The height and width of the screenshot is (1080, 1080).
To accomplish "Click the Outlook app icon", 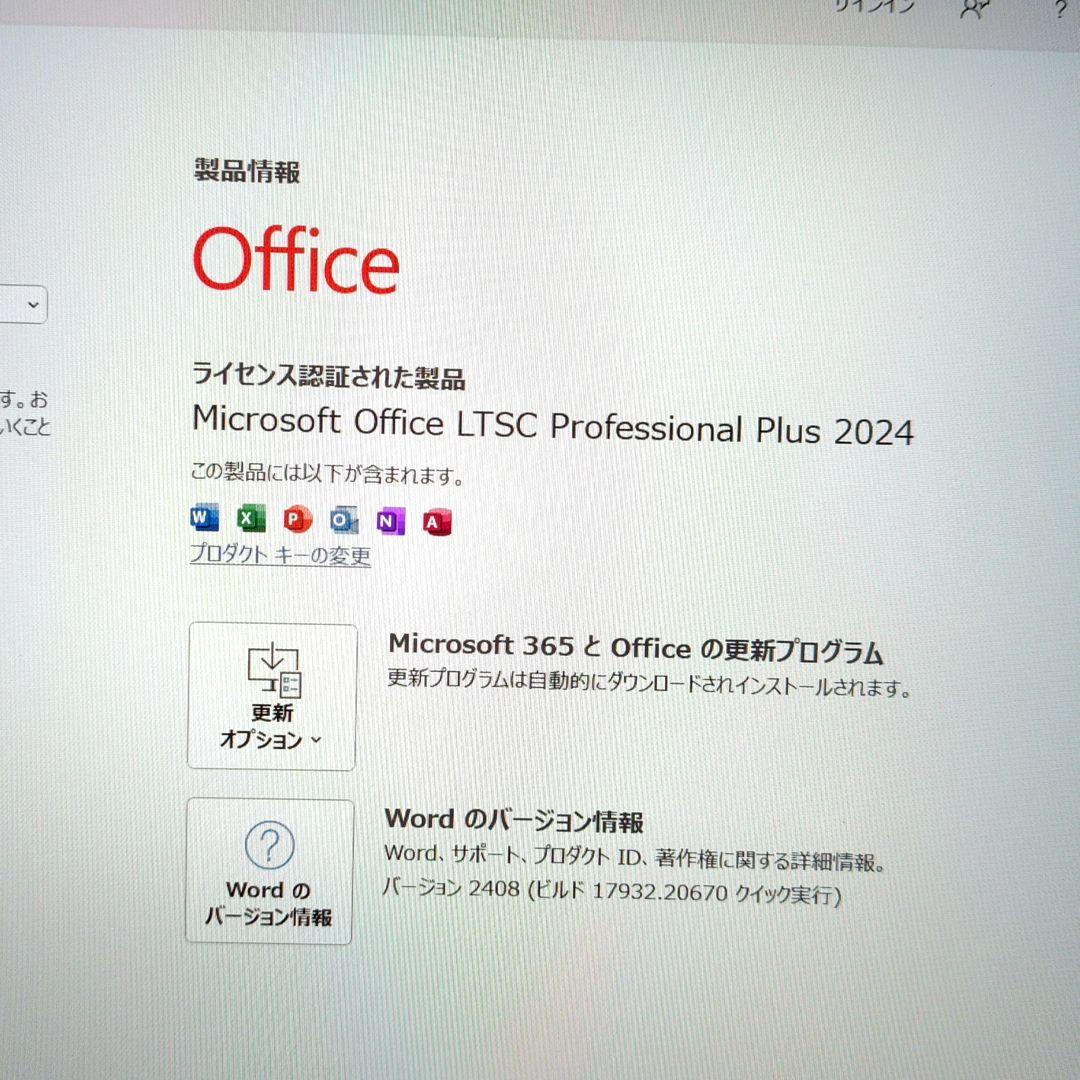I will (x=344, y=520).
